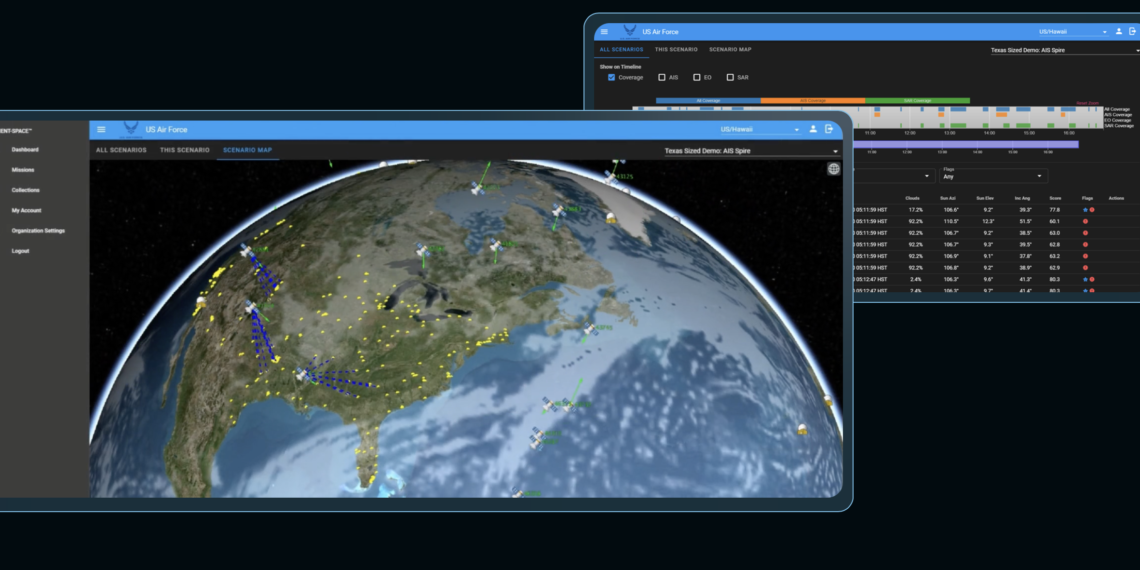The image size is (1140, 570).
Task: Enable the SAR timeline checkbox
Action: pyautogui.click(x=730, y=77)
